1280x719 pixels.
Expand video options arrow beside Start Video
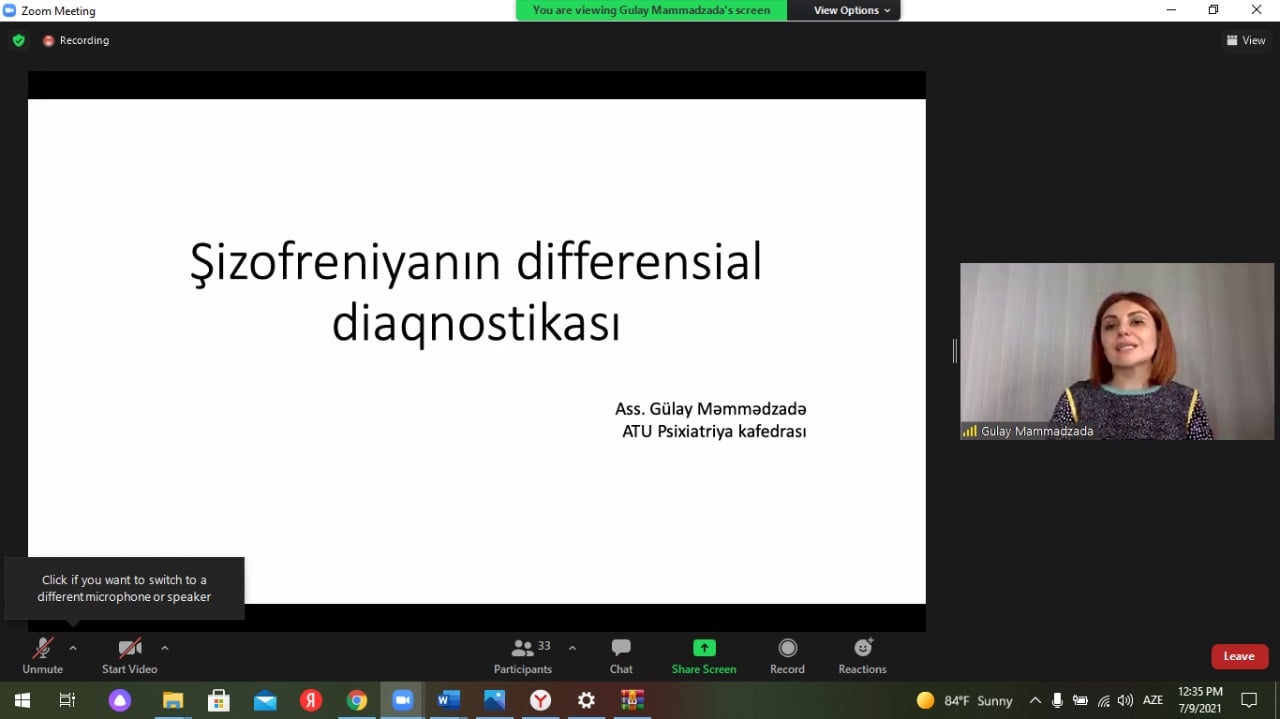tap(165, 648)
